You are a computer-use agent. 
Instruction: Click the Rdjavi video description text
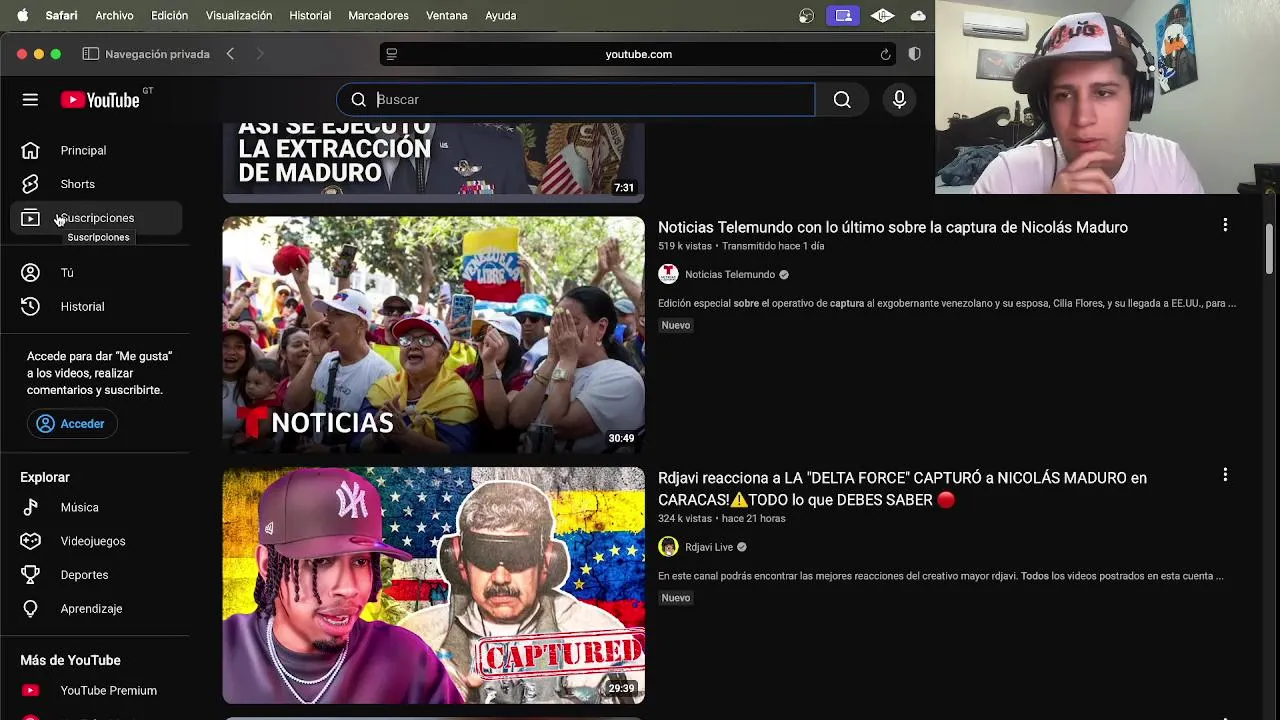(x=941, y=576)
